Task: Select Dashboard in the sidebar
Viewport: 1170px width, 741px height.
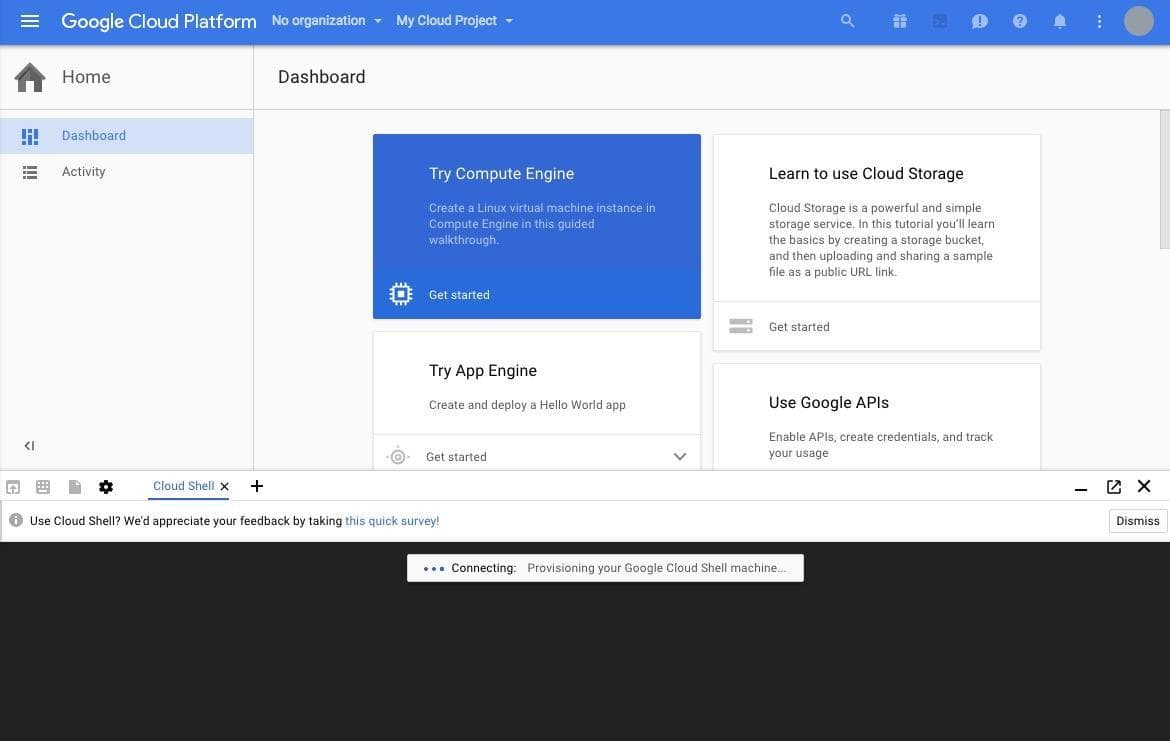Action: [x=127, y=136]
